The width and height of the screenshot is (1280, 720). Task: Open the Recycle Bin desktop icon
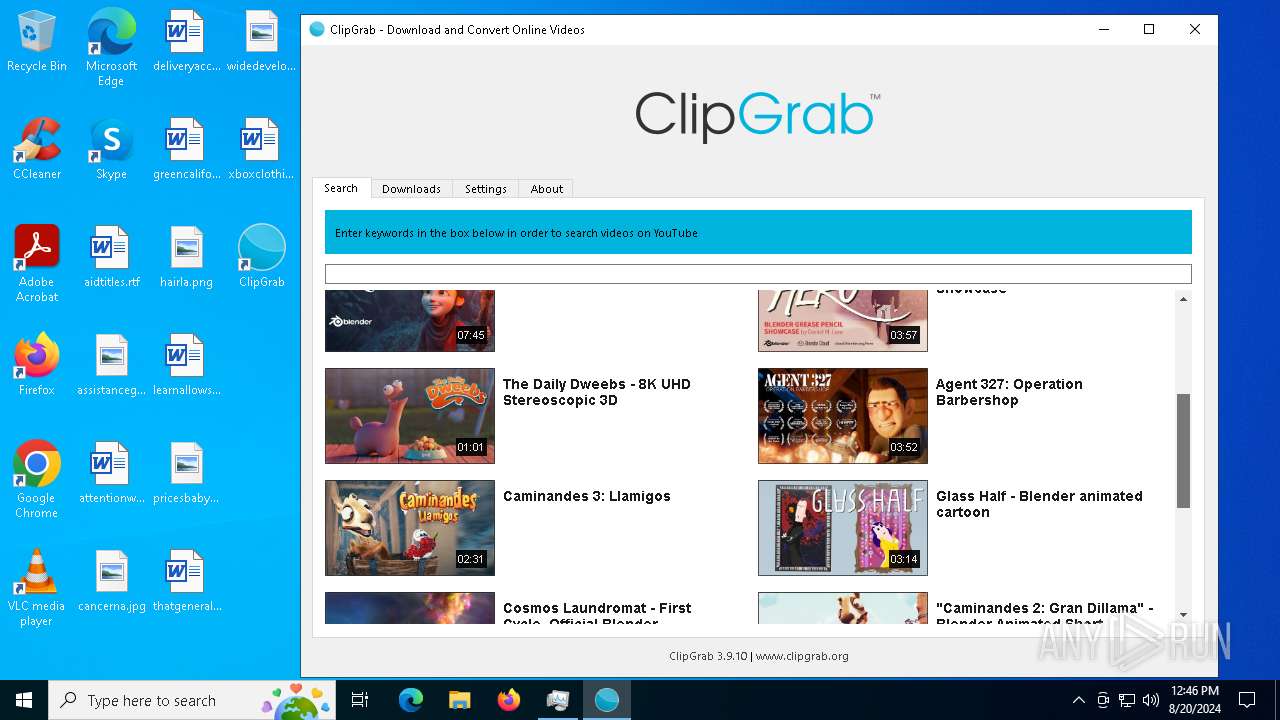click(37, 41)
